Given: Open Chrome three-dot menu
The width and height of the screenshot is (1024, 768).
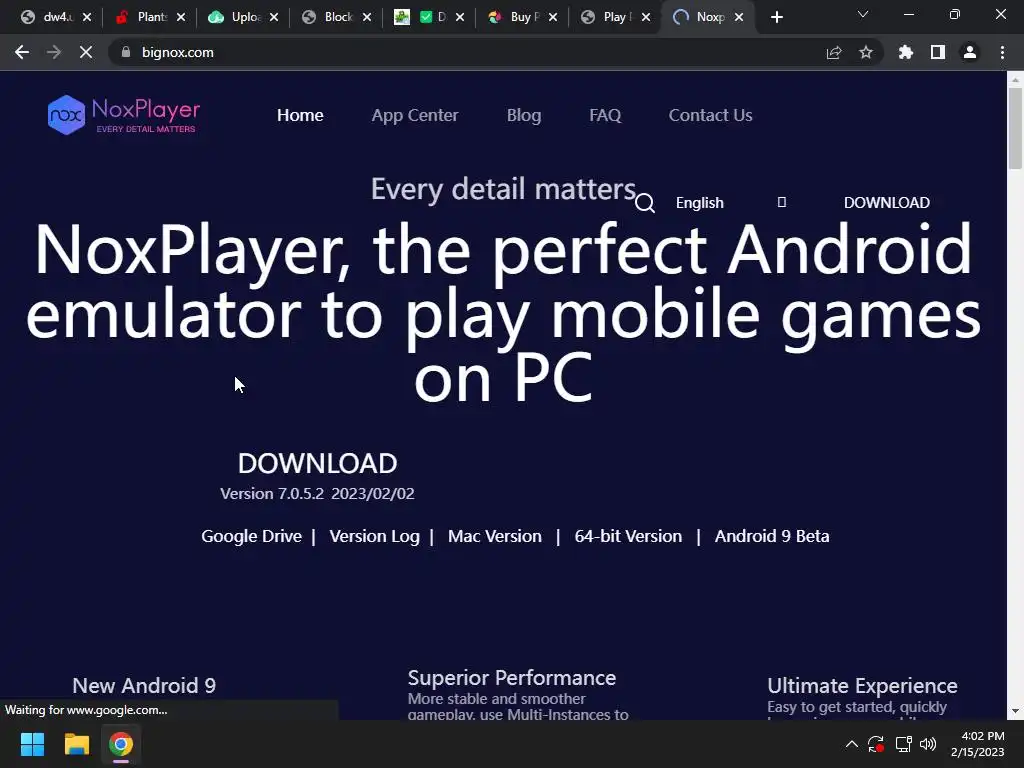Looking at the screenshot, I should pos(1002,52).
